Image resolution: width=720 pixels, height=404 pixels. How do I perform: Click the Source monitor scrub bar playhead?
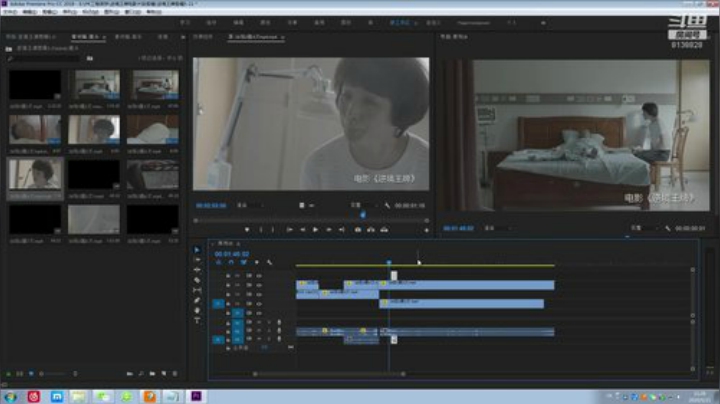pos(363,214)
